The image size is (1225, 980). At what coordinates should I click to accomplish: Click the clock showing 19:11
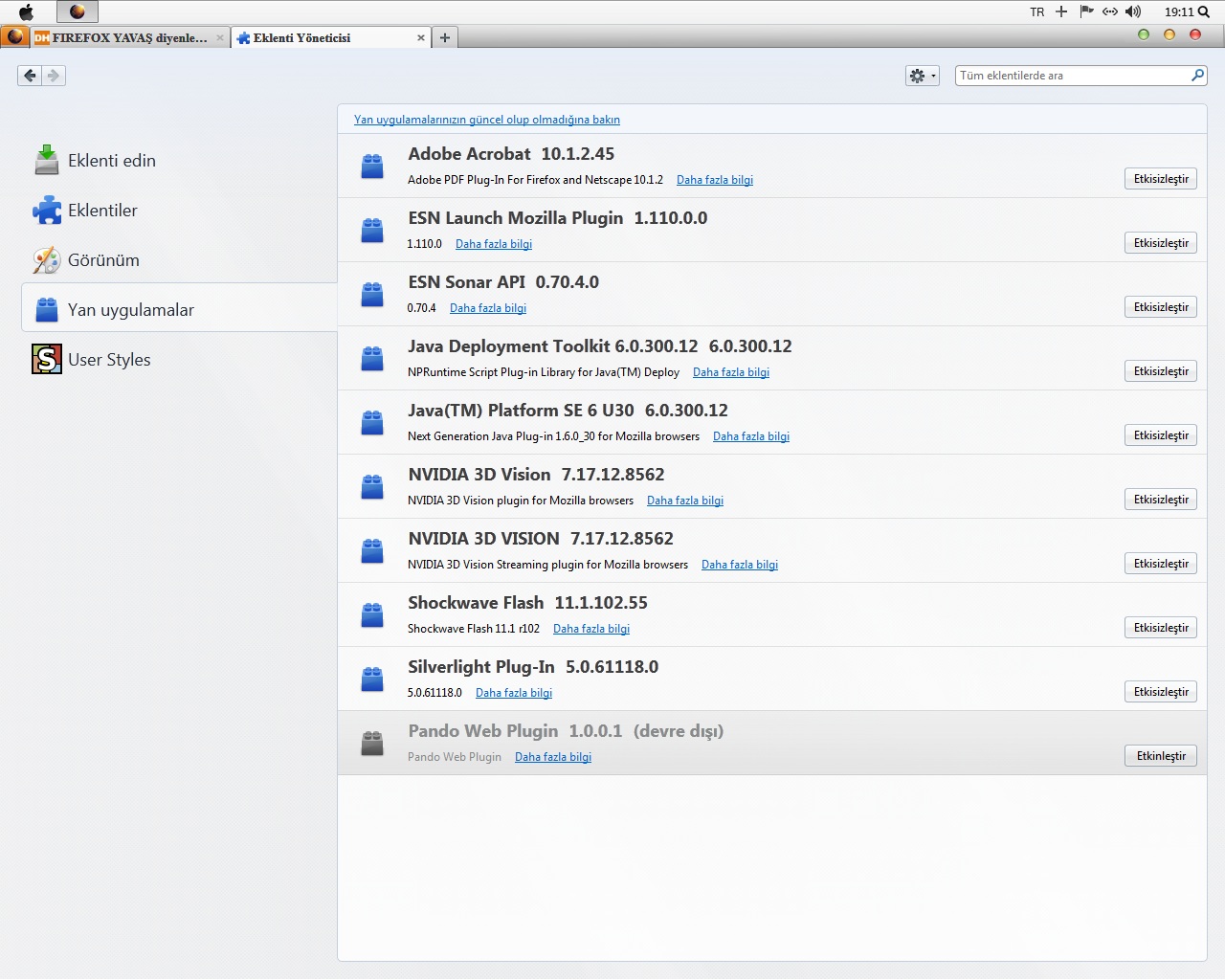point(1179,12)
